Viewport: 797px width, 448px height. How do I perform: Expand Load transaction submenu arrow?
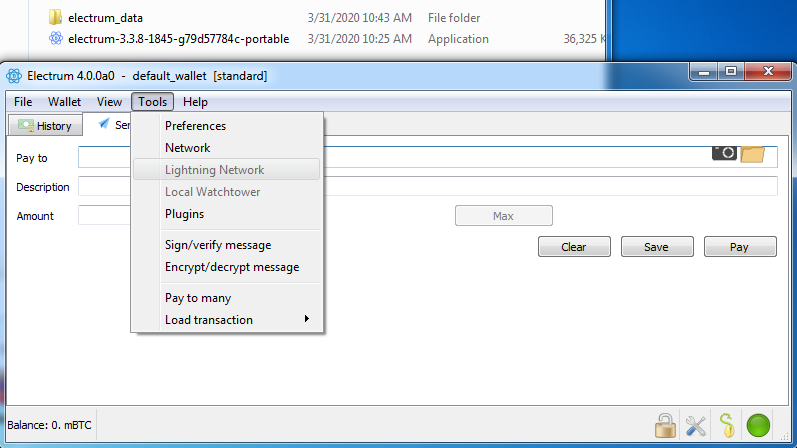click(x=306, y=319)
